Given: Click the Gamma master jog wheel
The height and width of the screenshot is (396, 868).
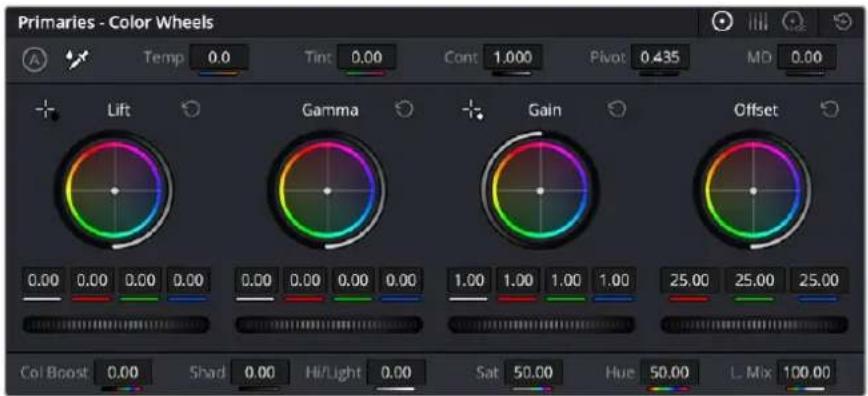Looking at the screenshot, I should [329, 325].
